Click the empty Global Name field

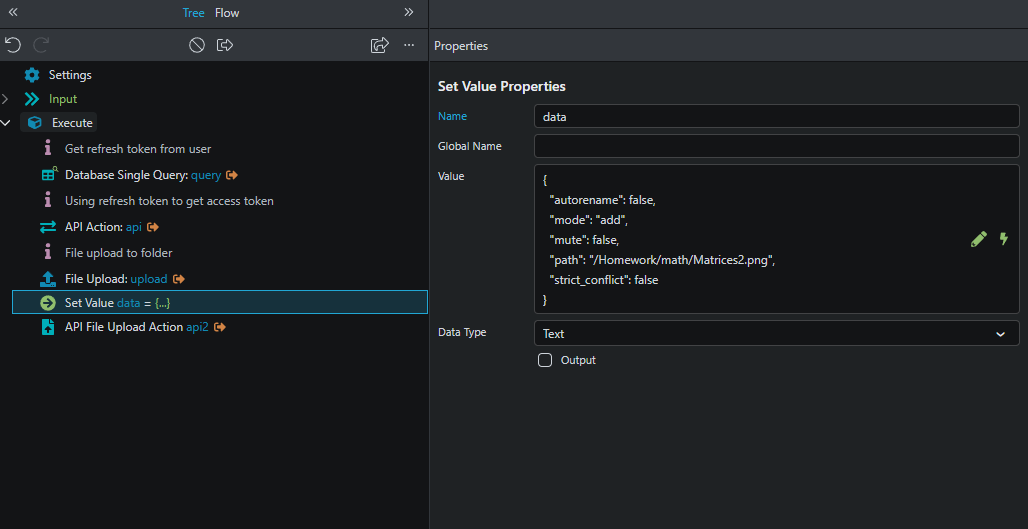click(x=776, y=146)
